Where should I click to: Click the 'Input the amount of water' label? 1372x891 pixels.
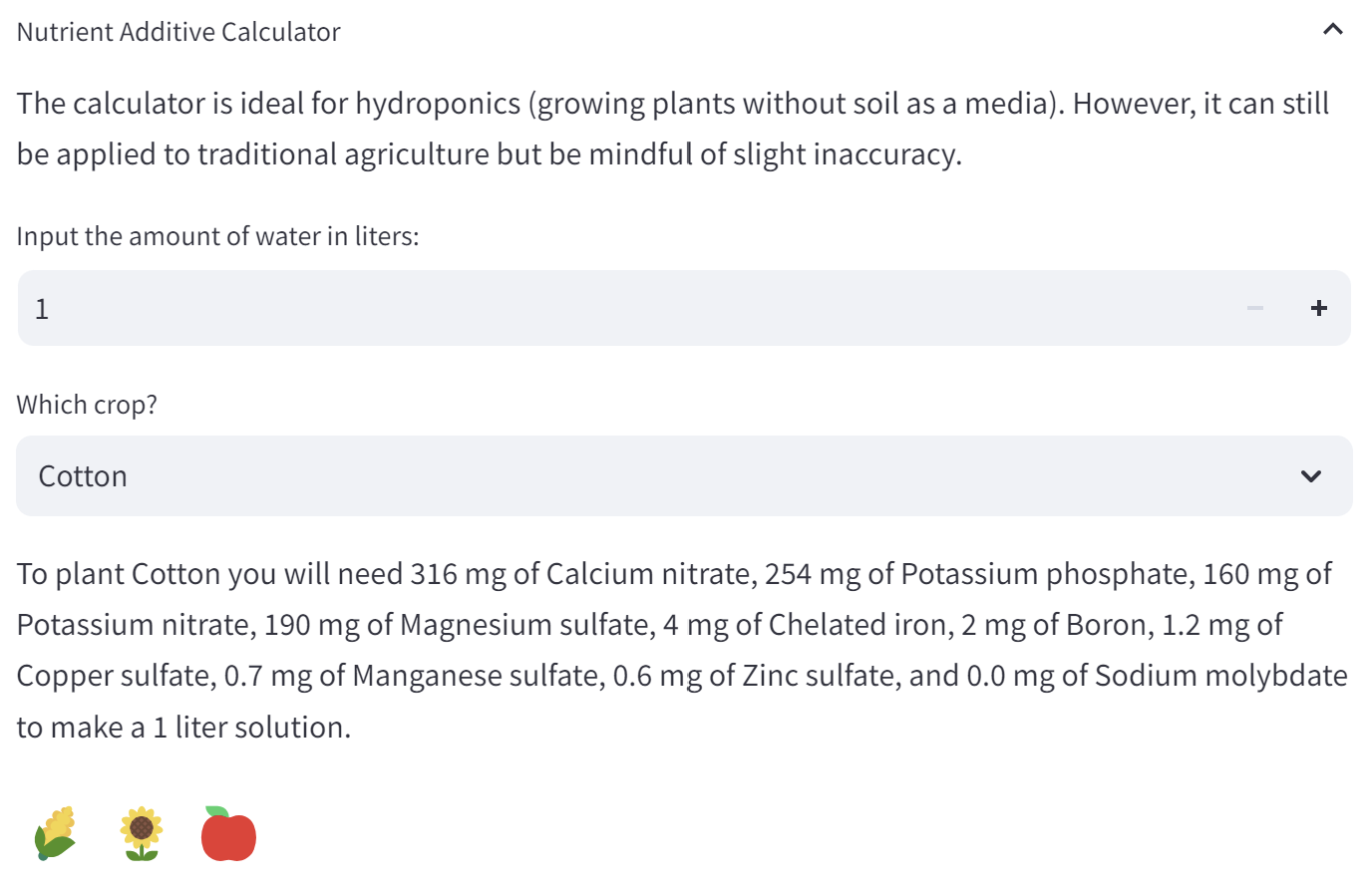tap(217, 236)
